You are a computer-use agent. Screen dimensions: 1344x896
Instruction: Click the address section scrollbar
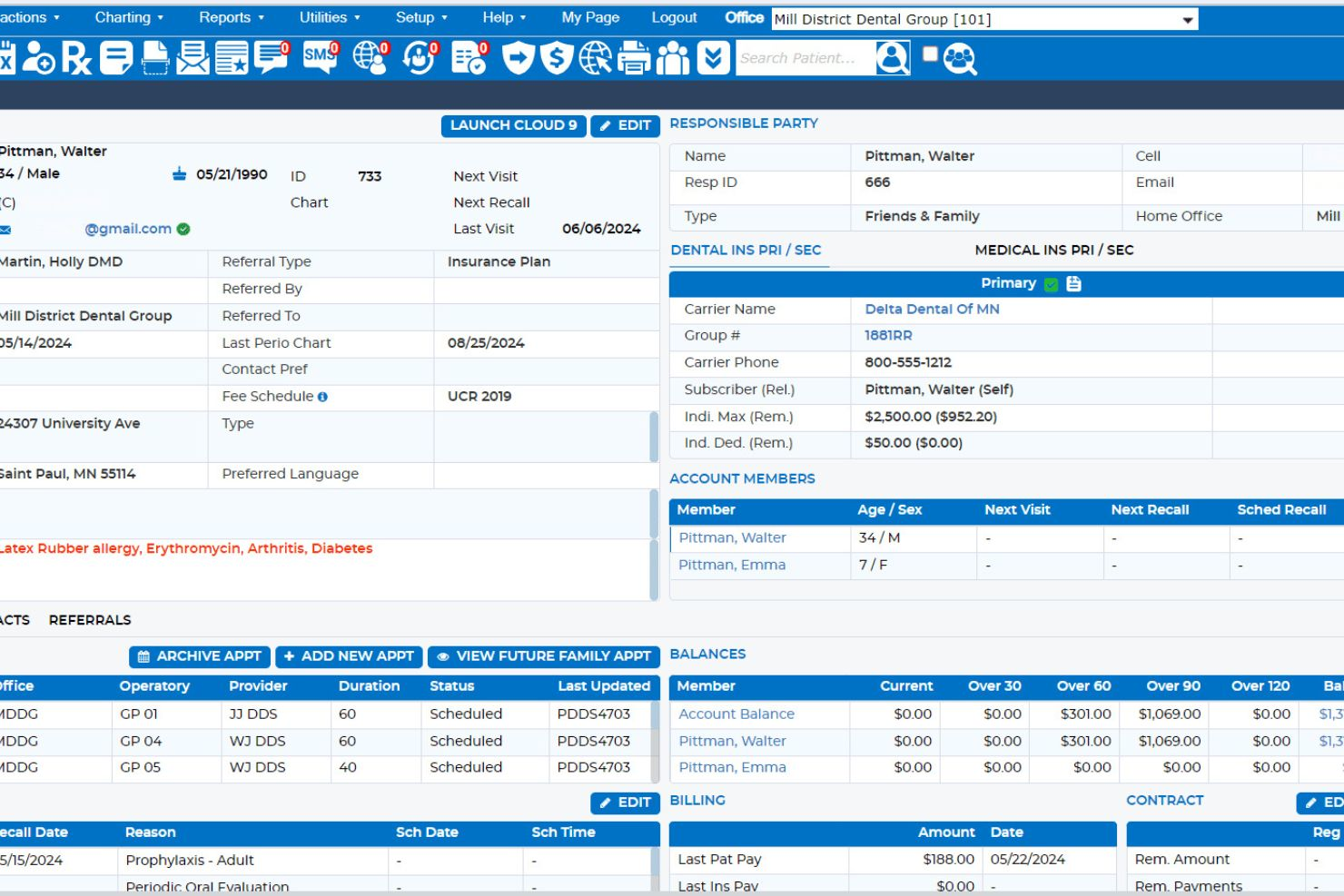pos(654,438)
